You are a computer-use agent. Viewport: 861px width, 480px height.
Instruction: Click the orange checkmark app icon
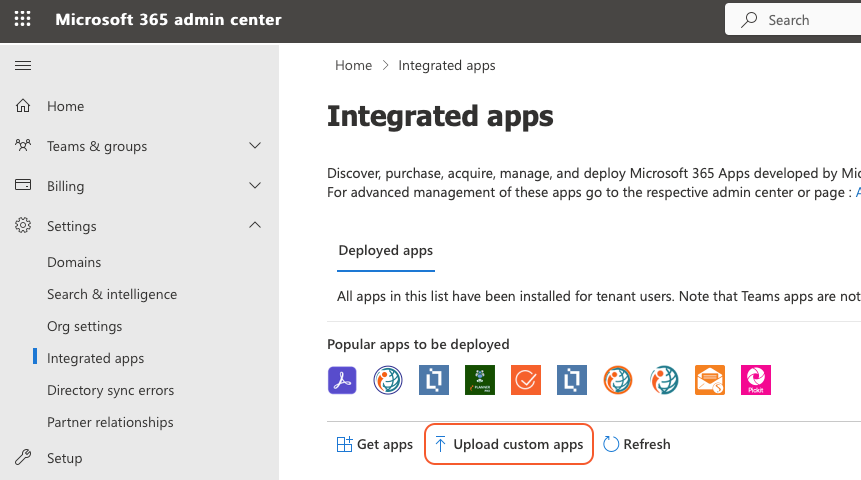(526, 380)
